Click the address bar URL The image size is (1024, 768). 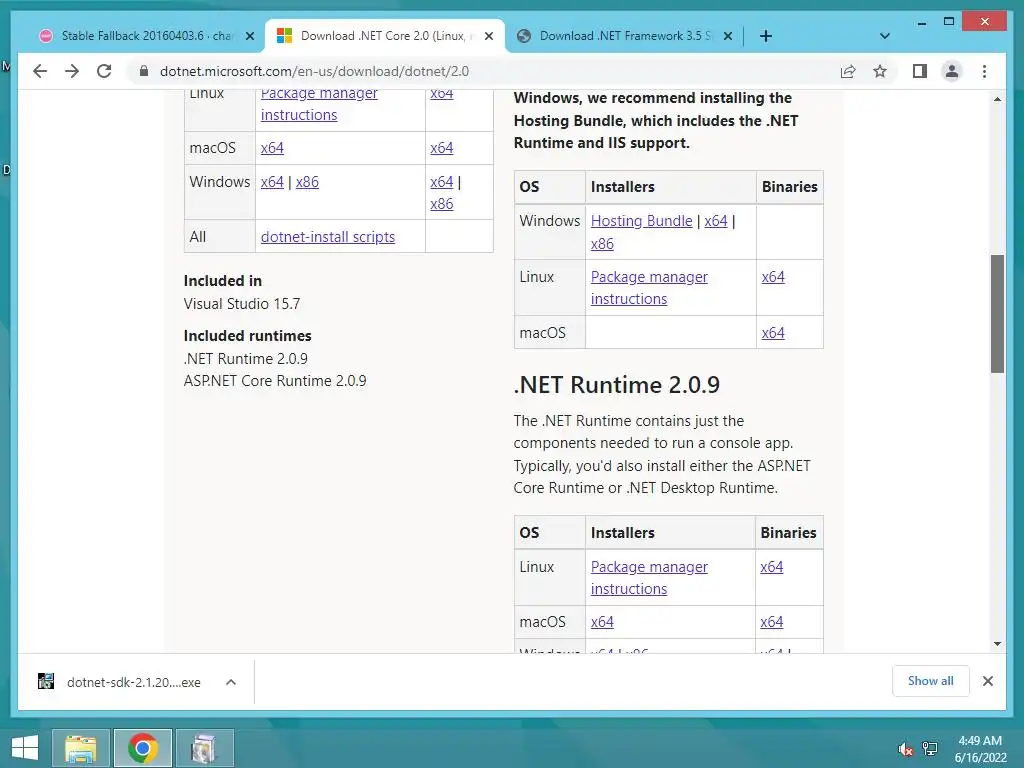[314, 71]
